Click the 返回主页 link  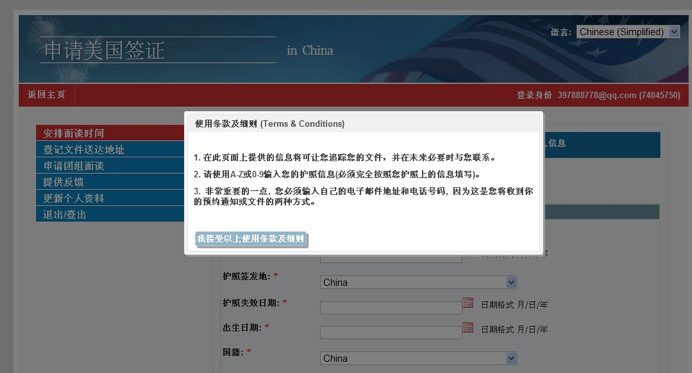46,94
